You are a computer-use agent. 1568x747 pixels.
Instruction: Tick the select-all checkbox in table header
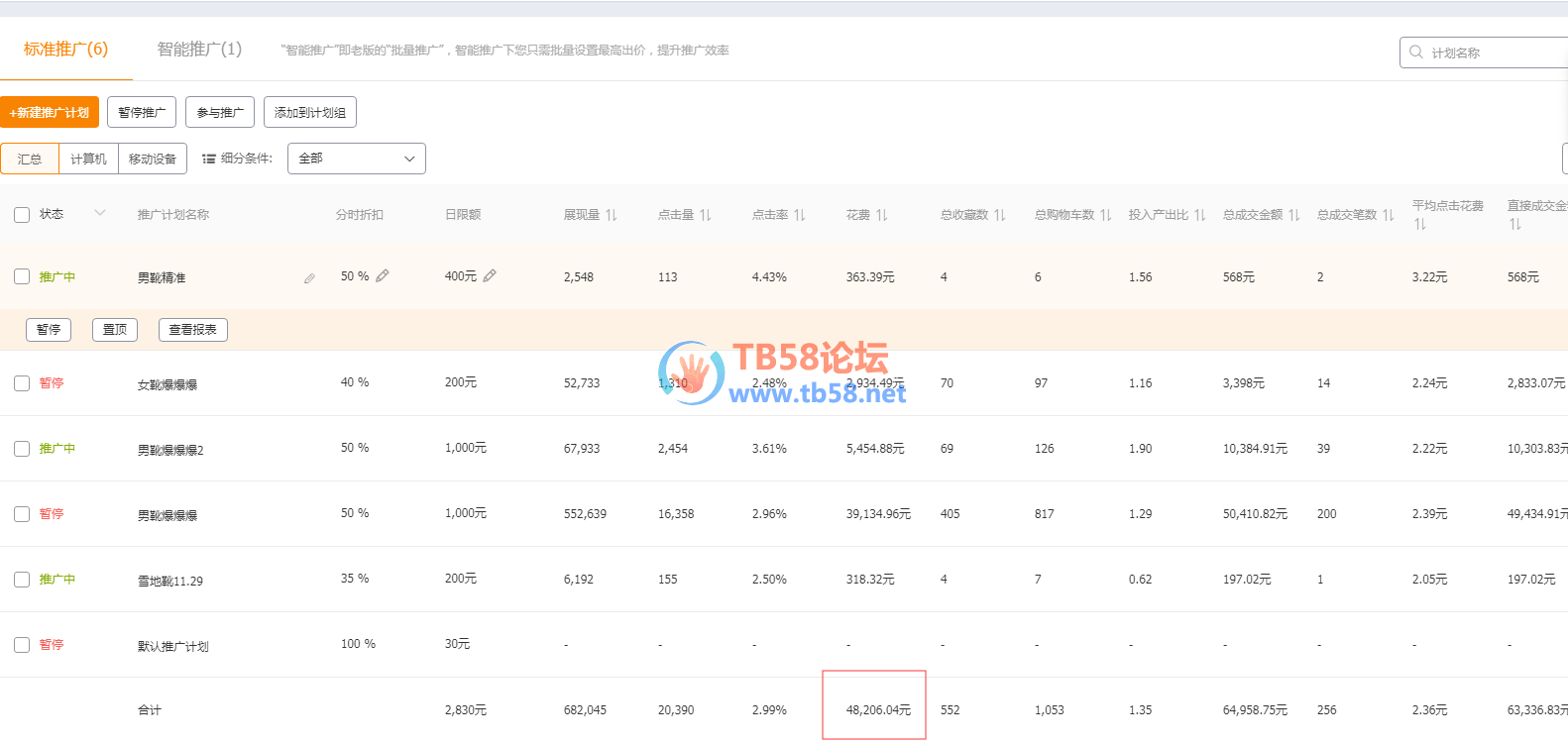coord(22,215)
